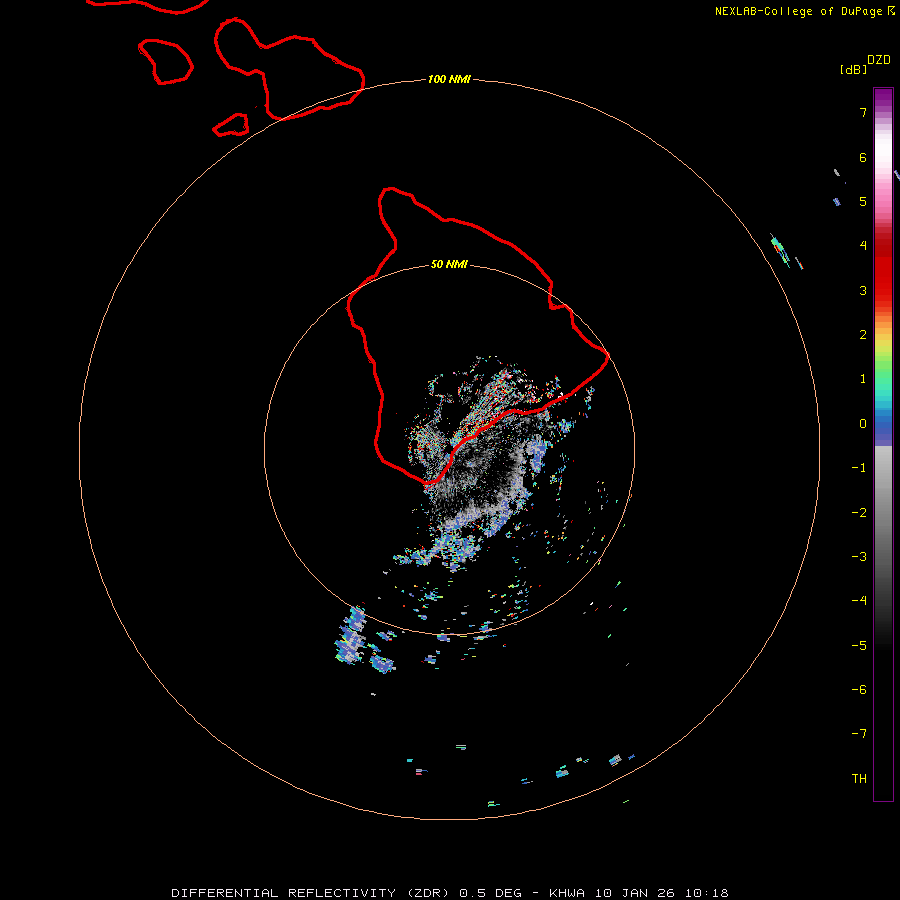This screenshot has width=900, height=900.
Task: Pick the purple top segment of the color bar
Action: [883, 96]
